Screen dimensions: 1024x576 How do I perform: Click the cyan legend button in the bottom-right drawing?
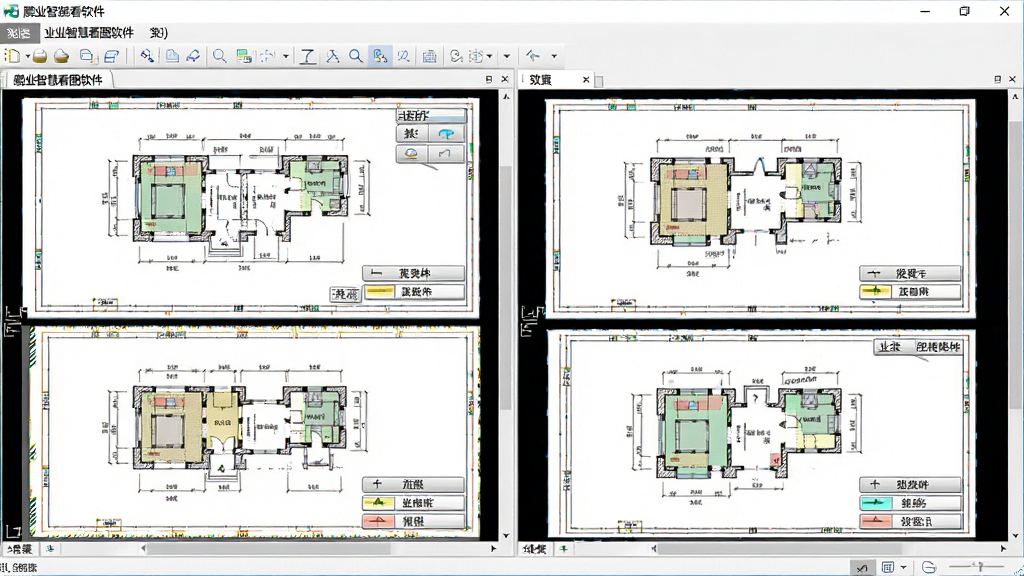(x=910, y=504)
